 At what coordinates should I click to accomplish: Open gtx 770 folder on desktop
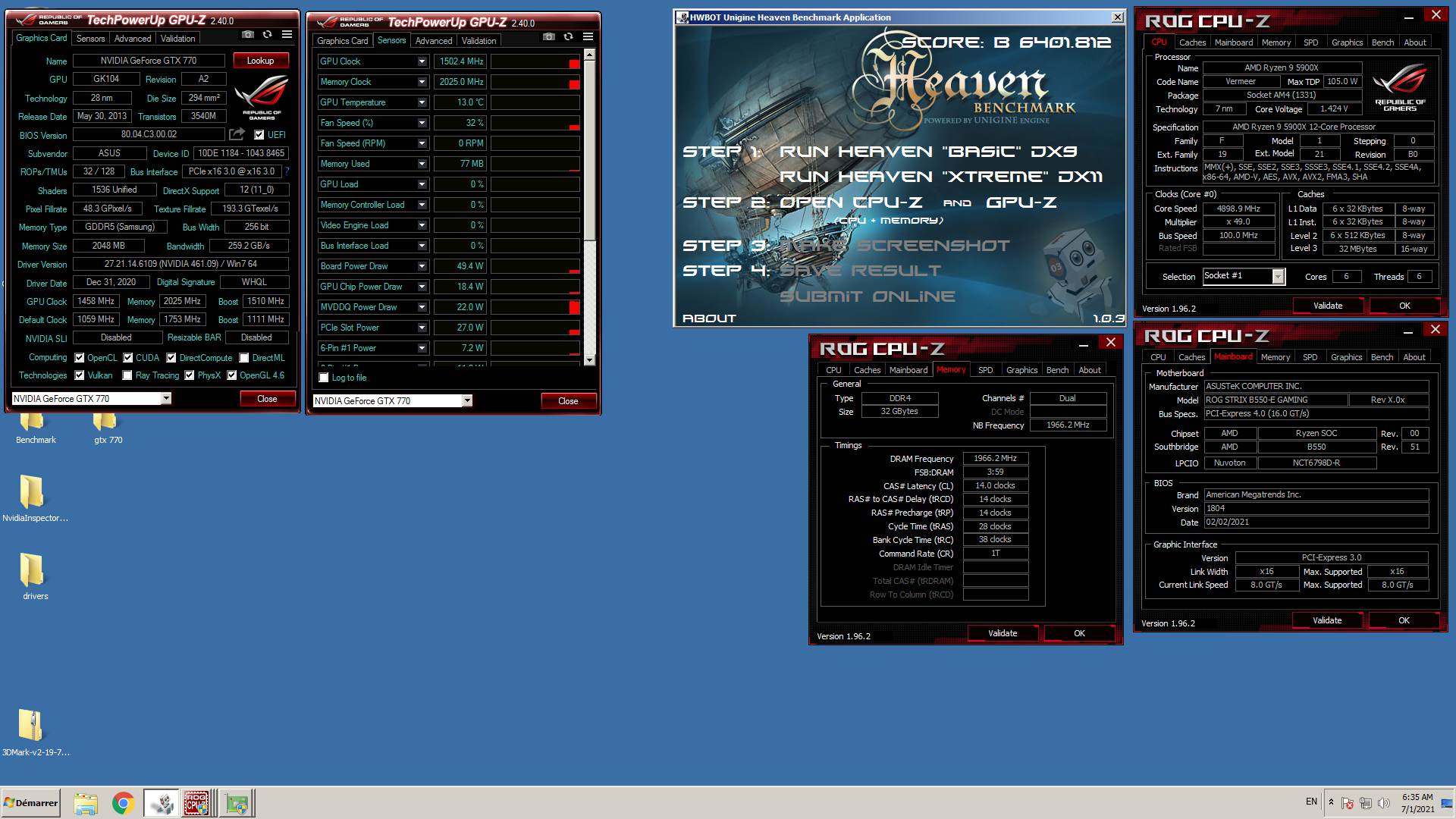(108, 428)
